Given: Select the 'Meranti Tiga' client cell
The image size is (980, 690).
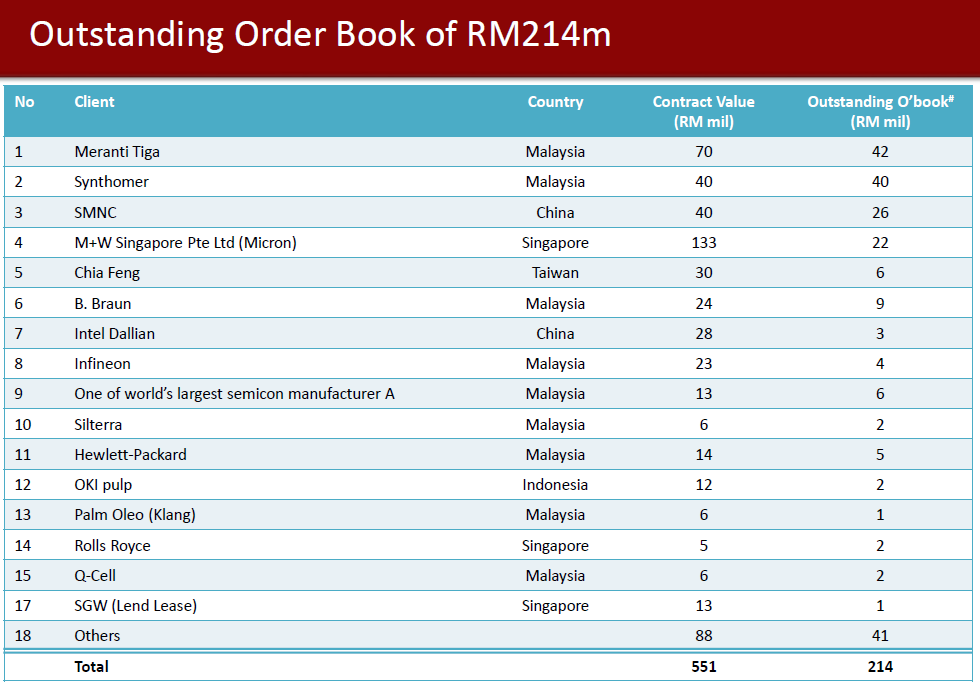Looking at the screenshot, I should point(117,152).
